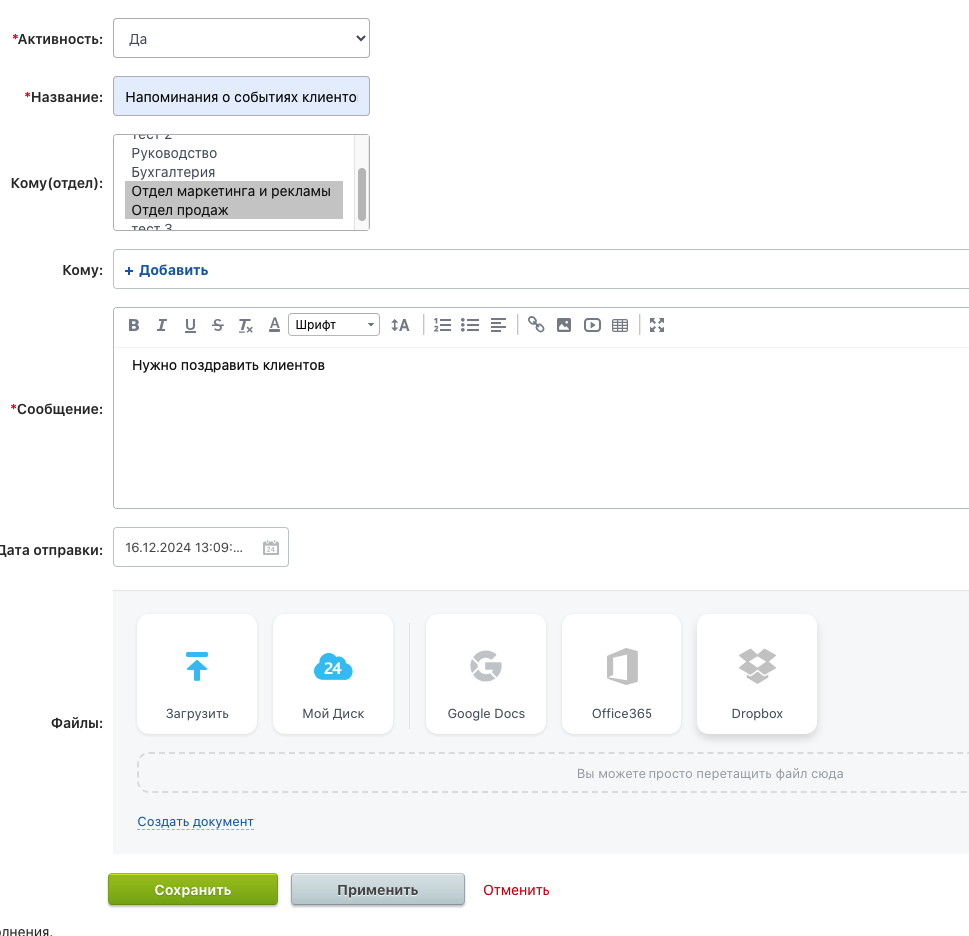The width and height of the screenshot is (969, 936).
Task: Click the Название input field
Action: coord(242,96)
